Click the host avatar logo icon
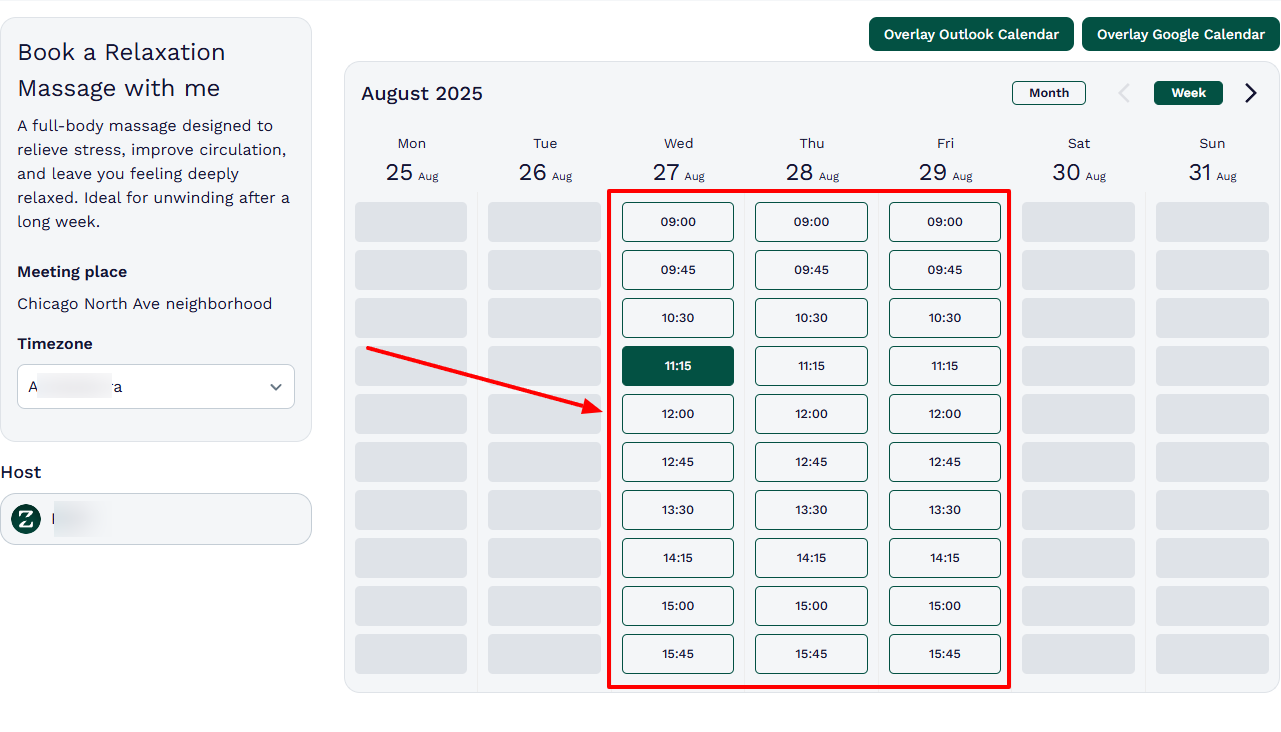1281x732 pixels. [26, 519]
